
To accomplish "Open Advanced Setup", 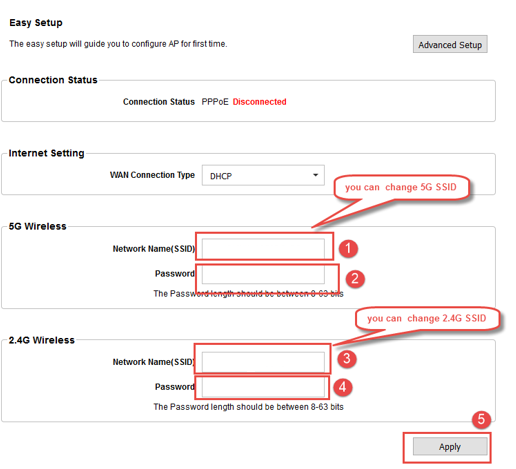I will coord(450,45).
